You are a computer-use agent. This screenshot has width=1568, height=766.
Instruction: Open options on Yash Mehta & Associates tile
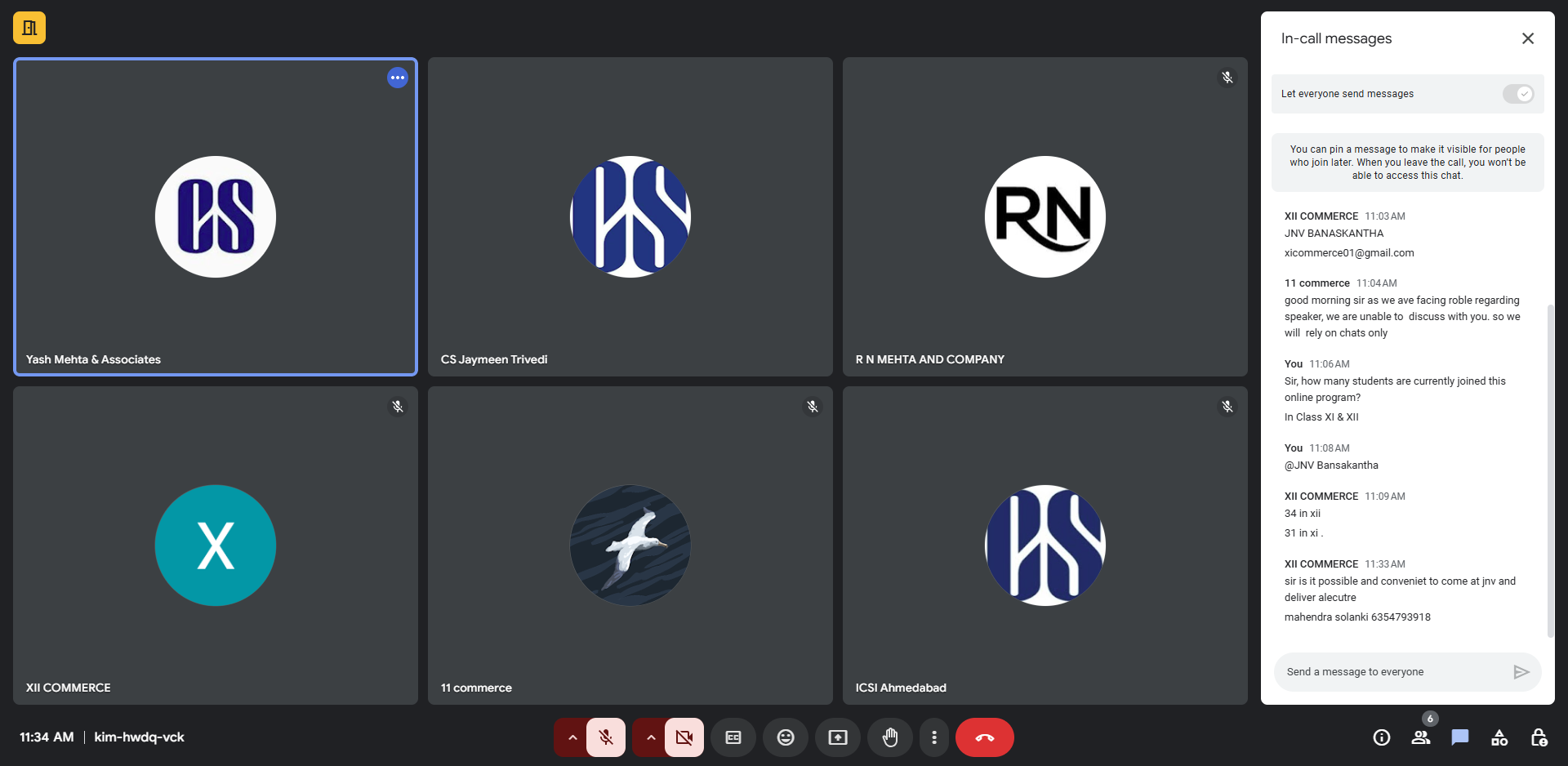[398, 78]
